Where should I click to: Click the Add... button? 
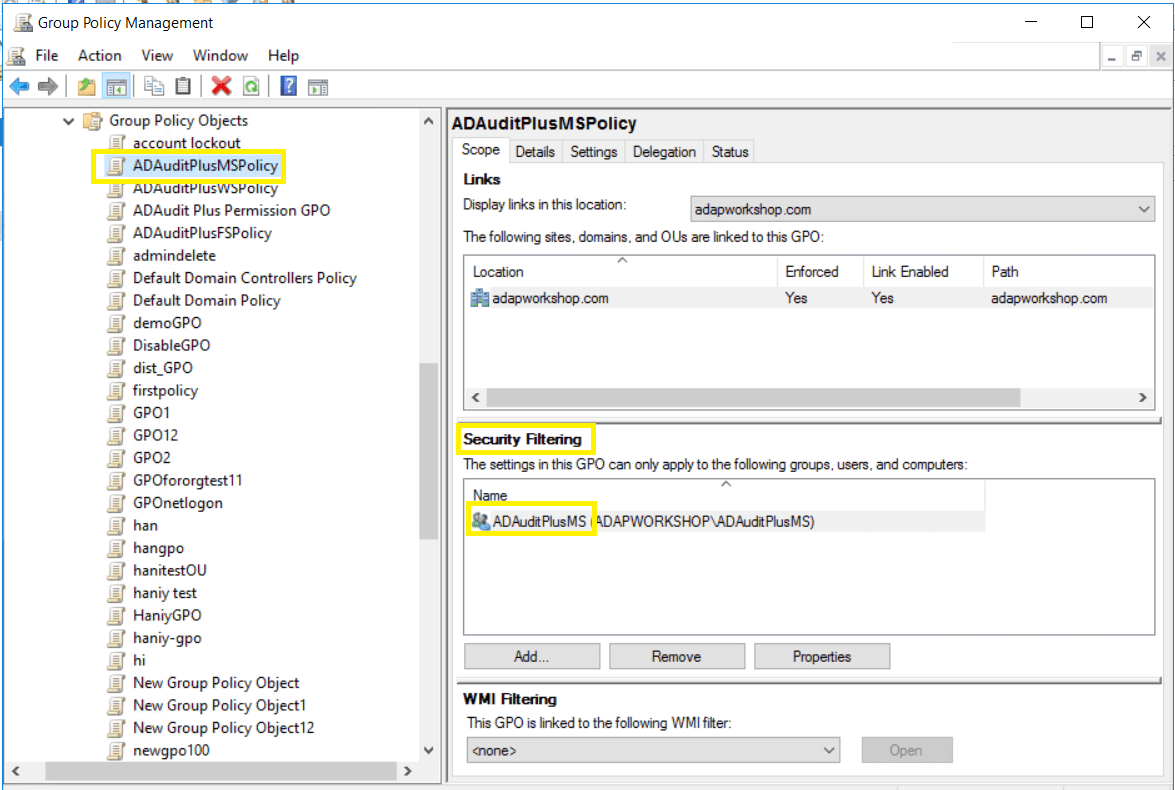pos(531,656)
